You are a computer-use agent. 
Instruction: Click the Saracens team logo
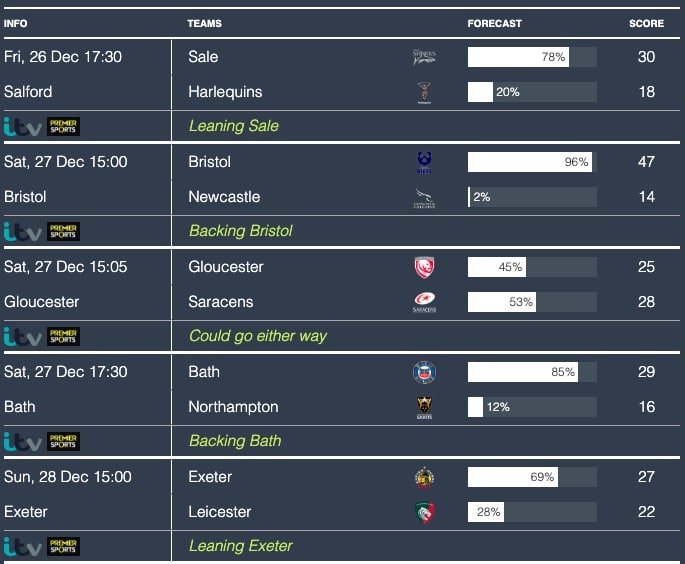point(424,302)
